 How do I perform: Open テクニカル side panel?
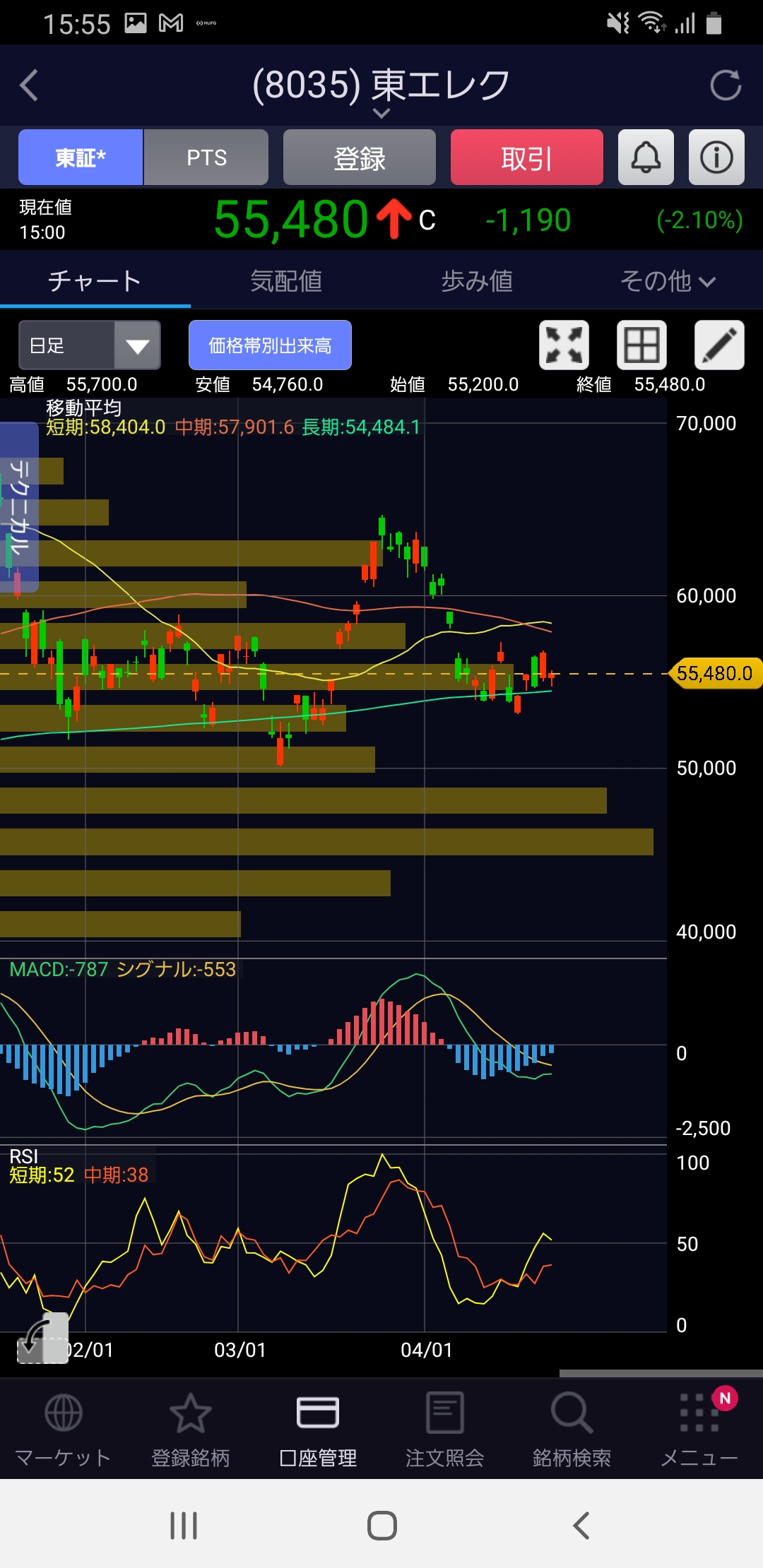pos(19,507)
